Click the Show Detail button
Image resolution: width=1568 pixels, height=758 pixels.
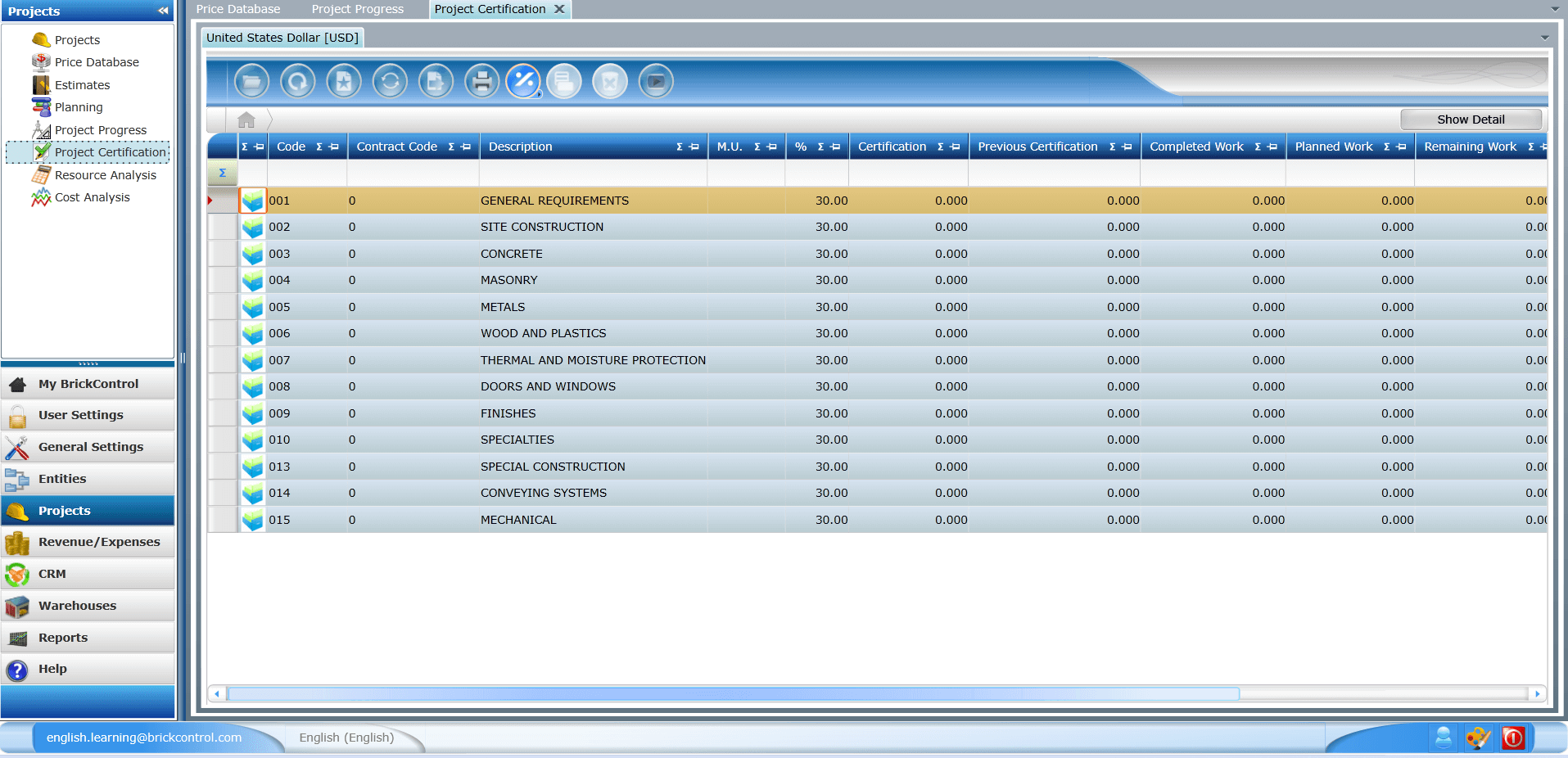click(x=1471, y=120)
